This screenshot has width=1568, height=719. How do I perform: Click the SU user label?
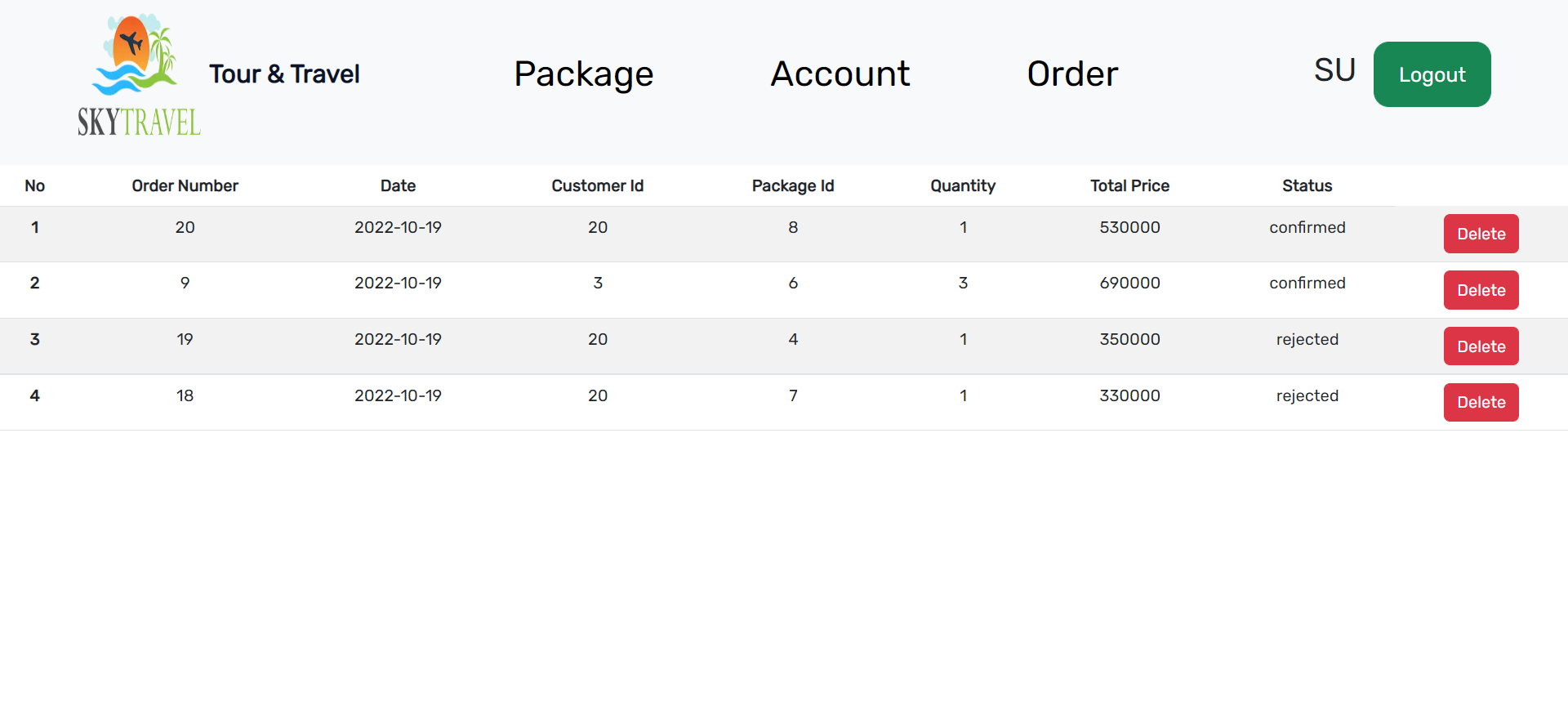[1334, 70]
